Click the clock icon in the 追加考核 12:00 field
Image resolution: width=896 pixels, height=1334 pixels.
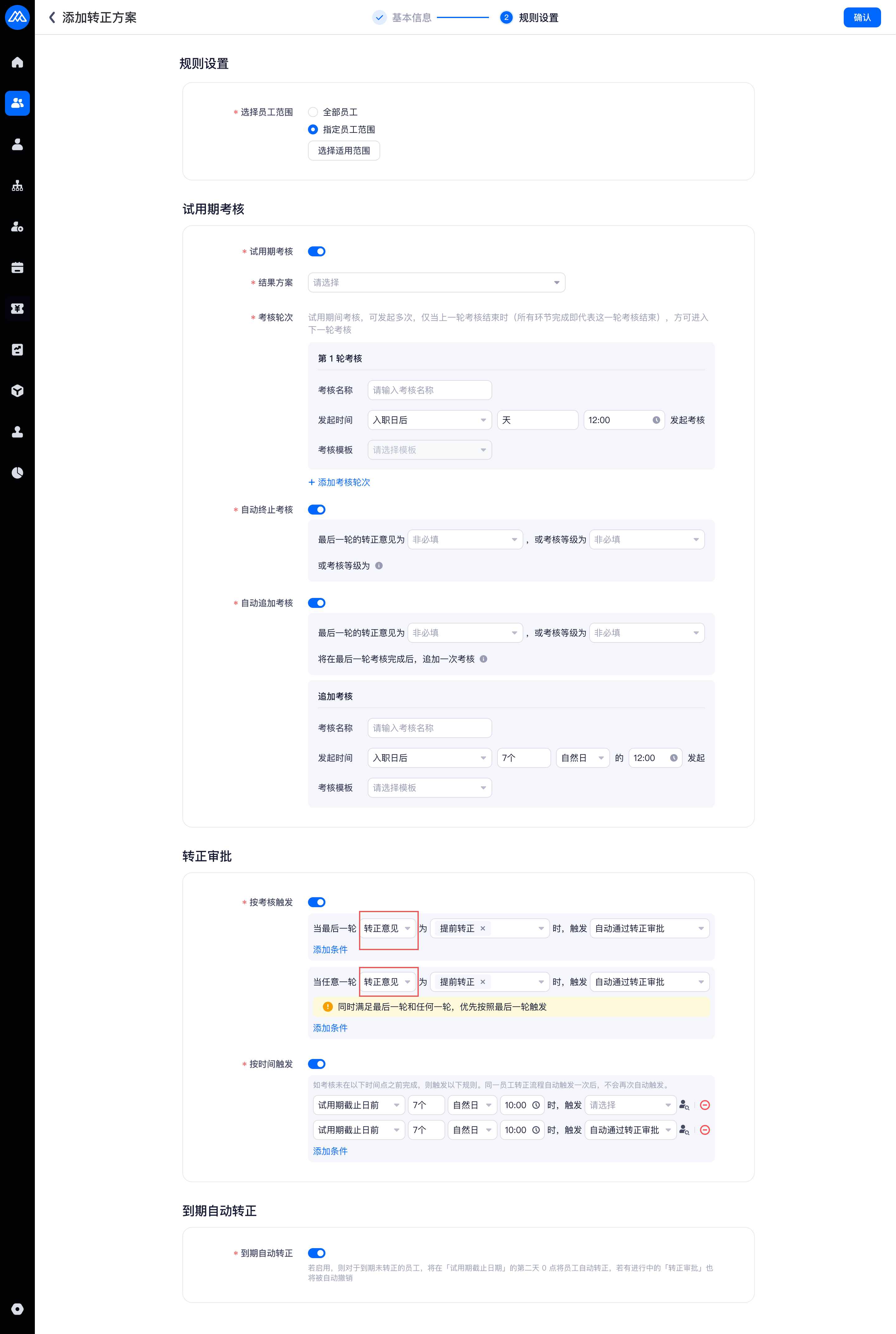click(x=674, y=758)
